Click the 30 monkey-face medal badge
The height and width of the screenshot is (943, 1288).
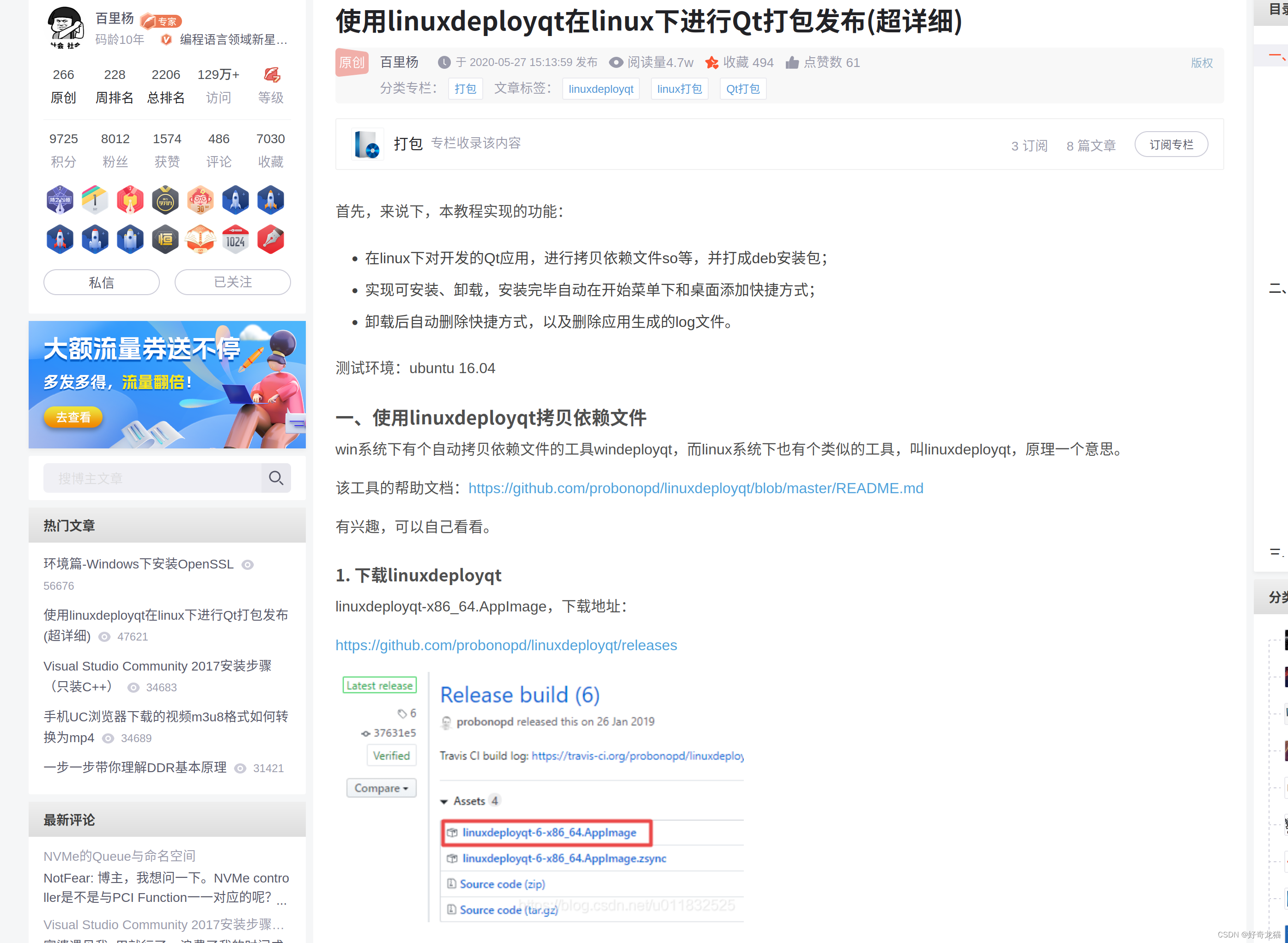tap(200, 200)
